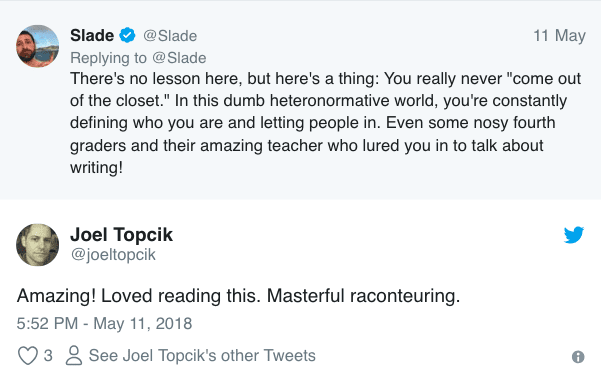Open Slade's profile picture
The height and width of the screenshot is (378, 601).
(x=38, y=46)
